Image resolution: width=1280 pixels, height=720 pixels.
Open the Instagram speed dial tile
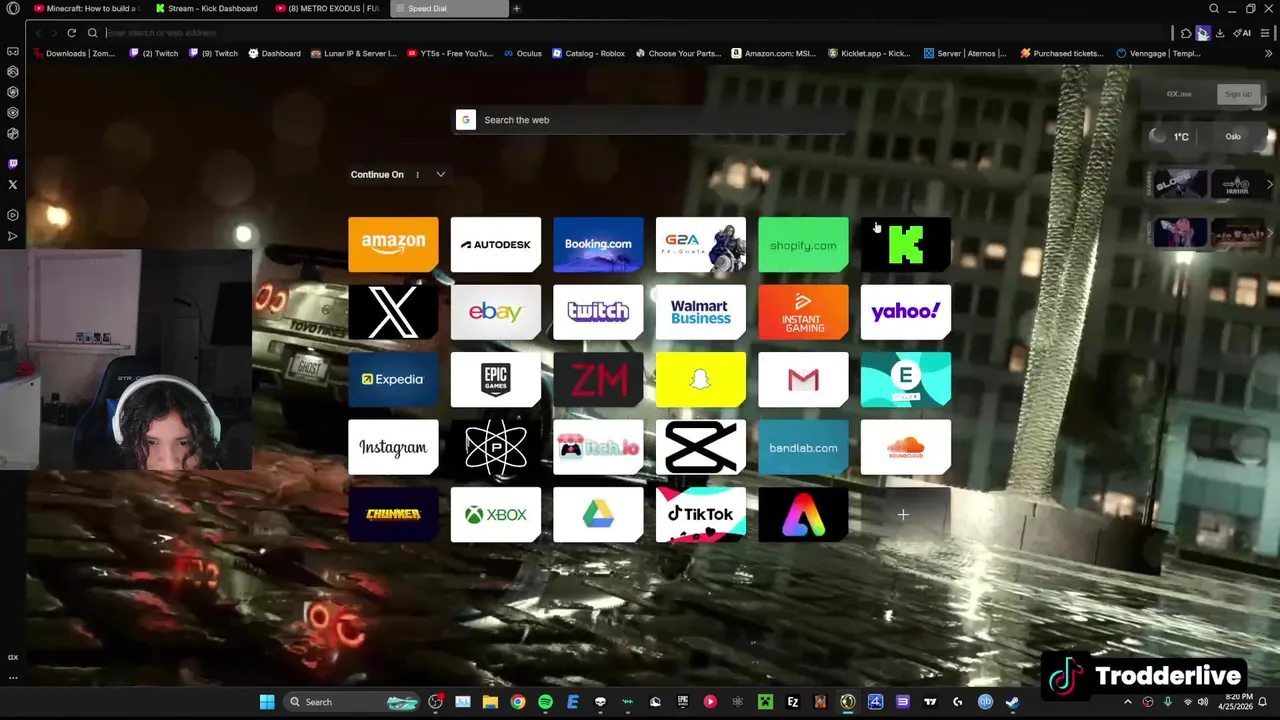tap(393, 447)
